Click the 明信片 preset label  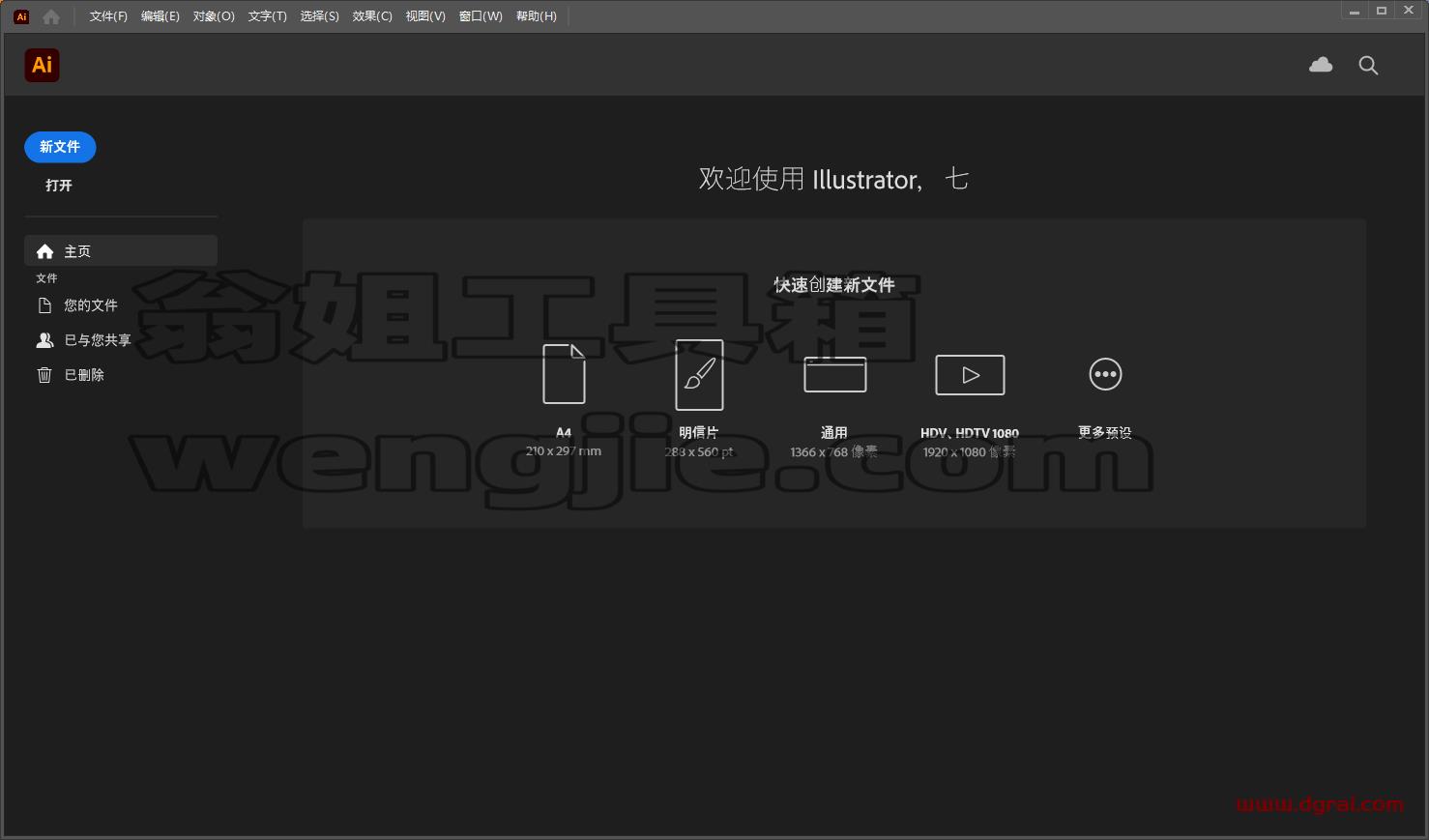(x=699, y=433)
